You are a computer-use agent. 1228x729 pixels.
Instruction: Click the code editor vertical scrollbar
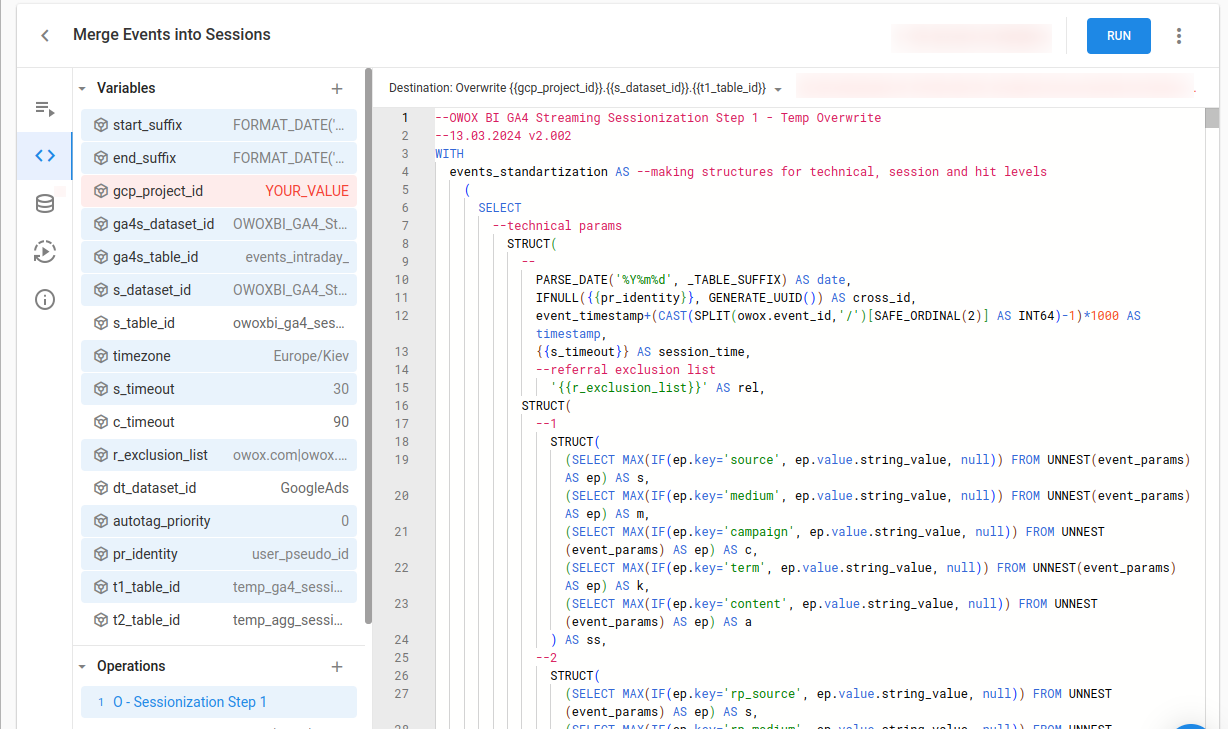point(1212,118)
